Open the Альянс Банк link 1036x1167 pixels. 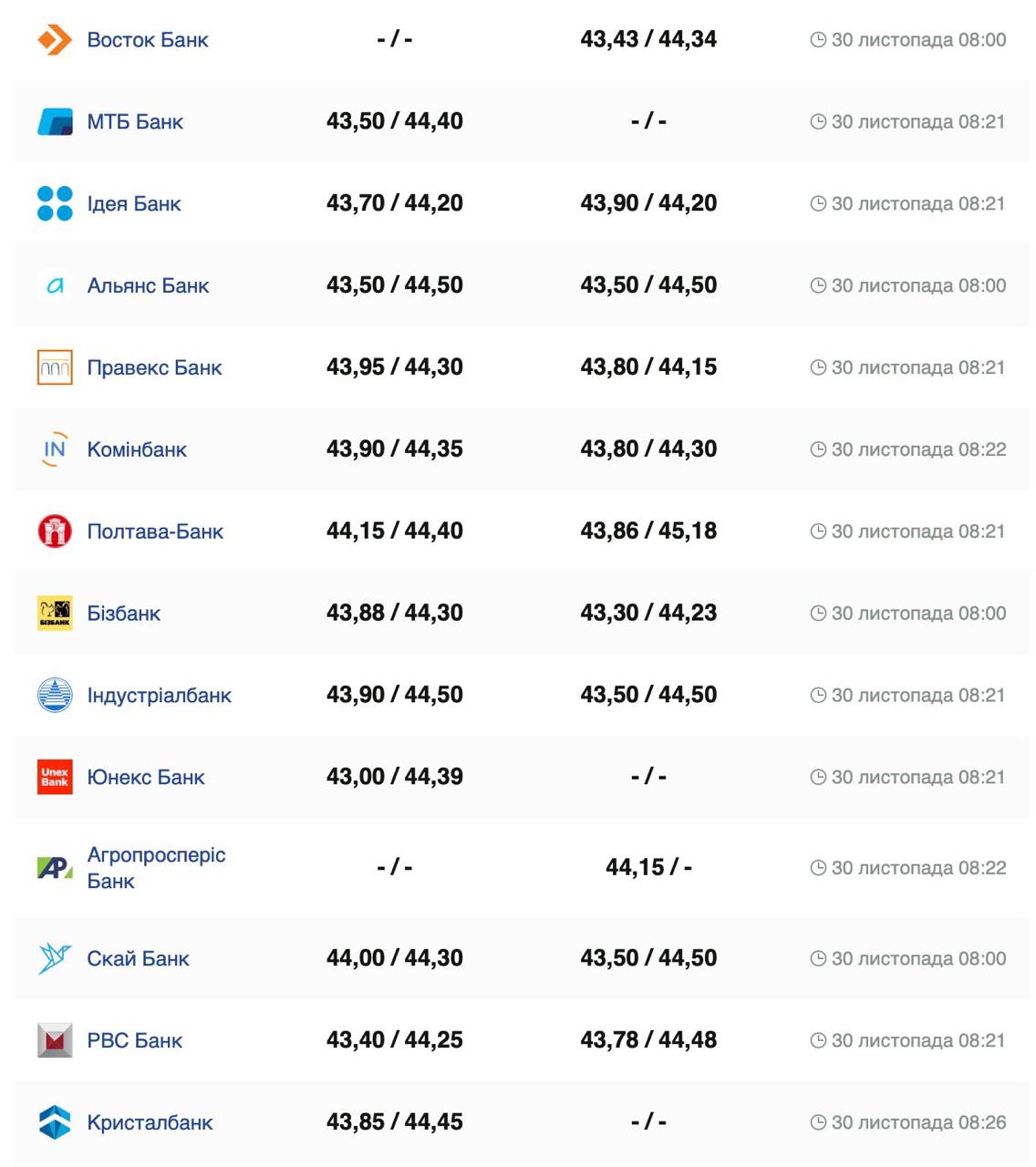[x=148, y=286]
